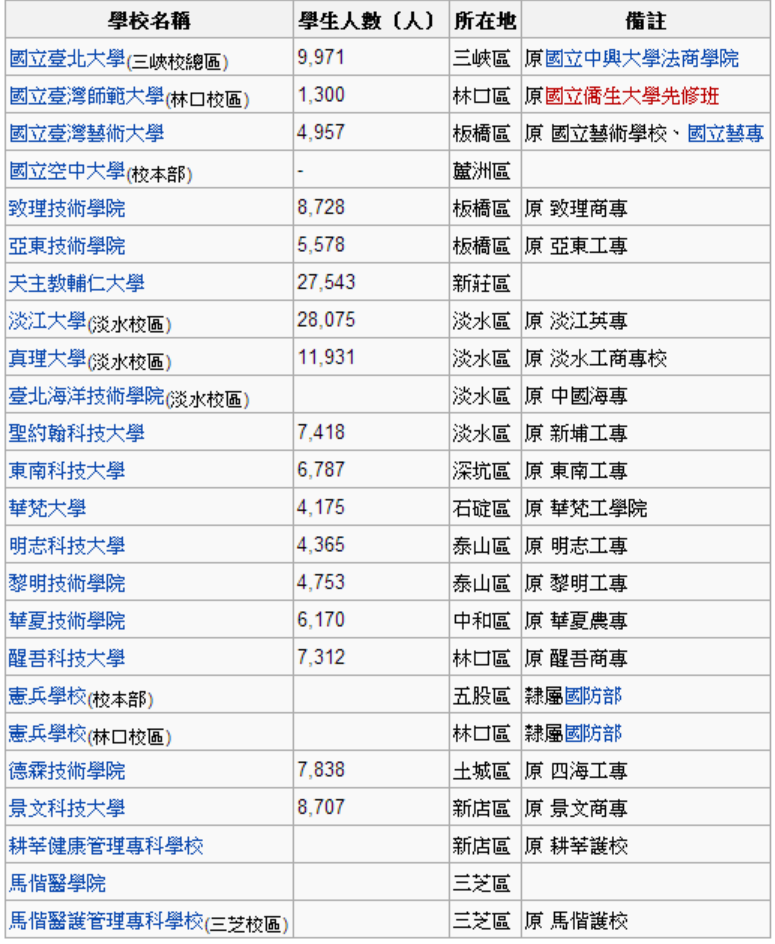Open 國防部 link in 五股區 row
The image size is (775, 944).
(593, 695)
